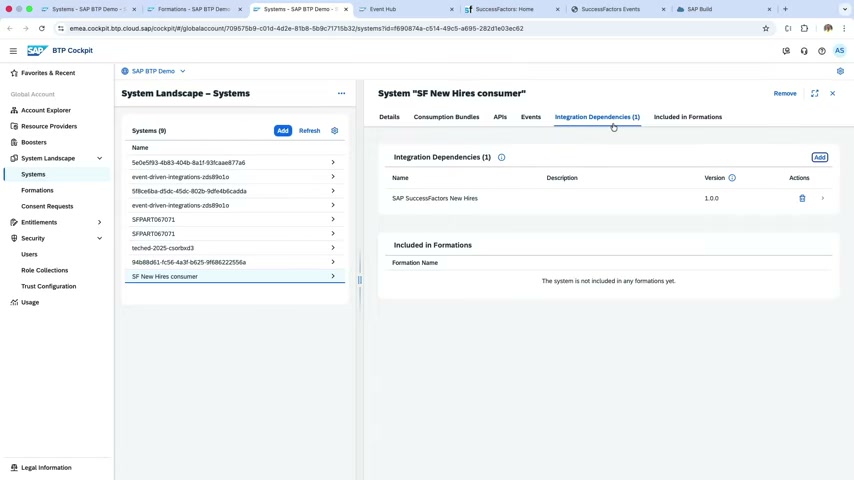Open the help question mark icon
Screen dimensions: 854x480
[x=821, y=51]
